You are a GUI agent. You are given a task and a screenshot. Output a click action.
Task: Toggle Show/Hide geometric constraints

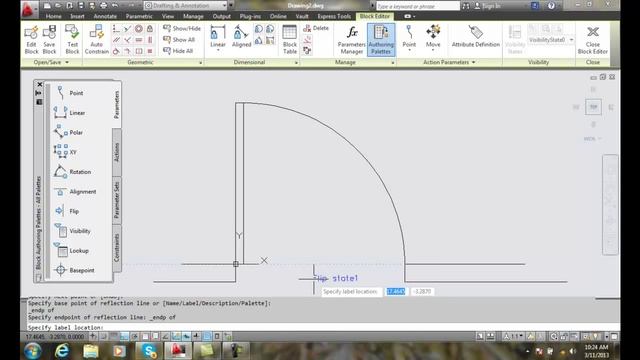tap(182, 28)
